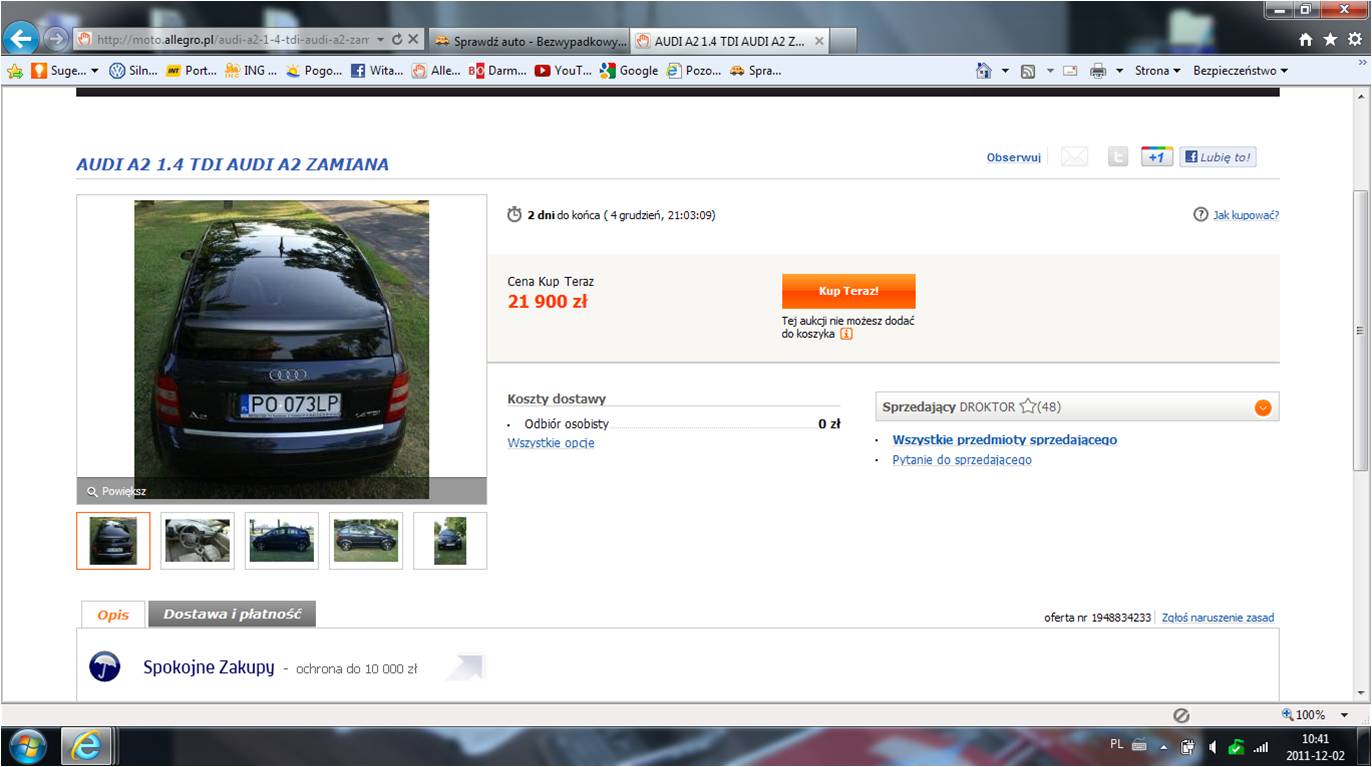Open the Strona menu

(x=1158, y=71)
